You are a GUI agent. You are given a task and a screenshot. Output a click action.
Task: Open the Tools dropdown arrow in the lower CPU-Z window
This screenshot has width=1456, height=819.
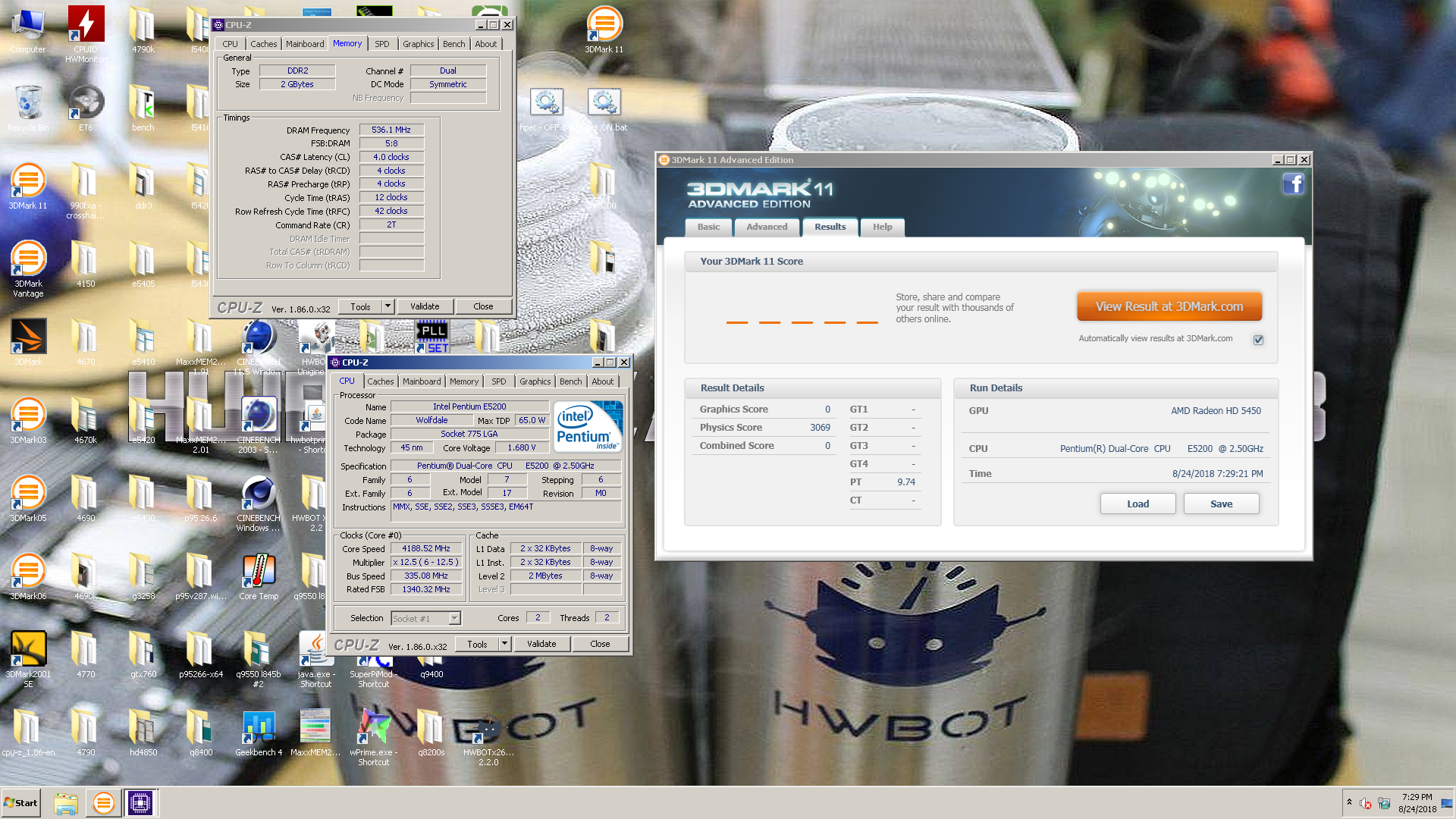pos(504,644)
